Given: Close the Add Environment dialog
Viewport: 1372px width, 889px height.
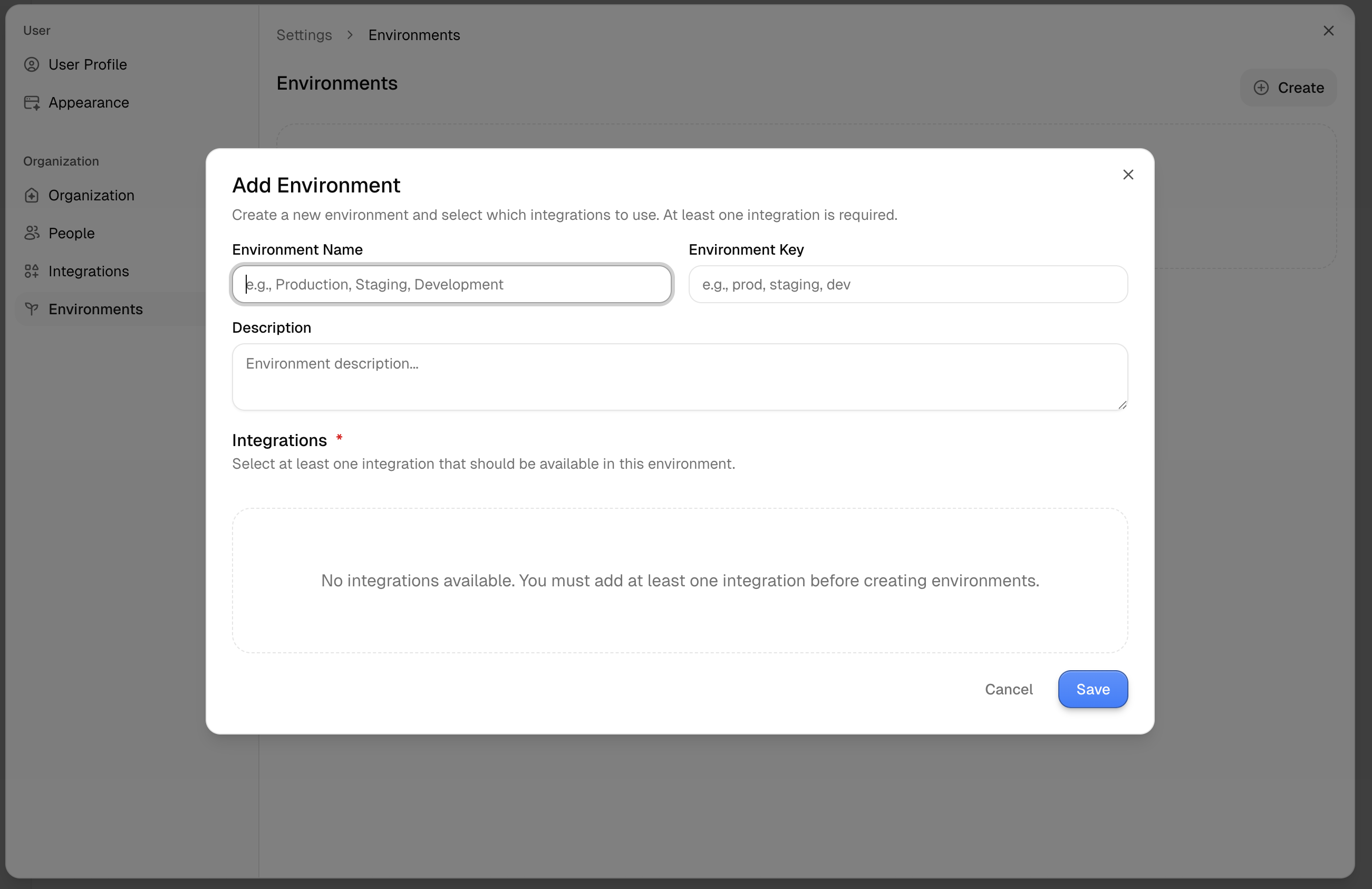Looking at the screenshot, I should tap(1127, 175).
